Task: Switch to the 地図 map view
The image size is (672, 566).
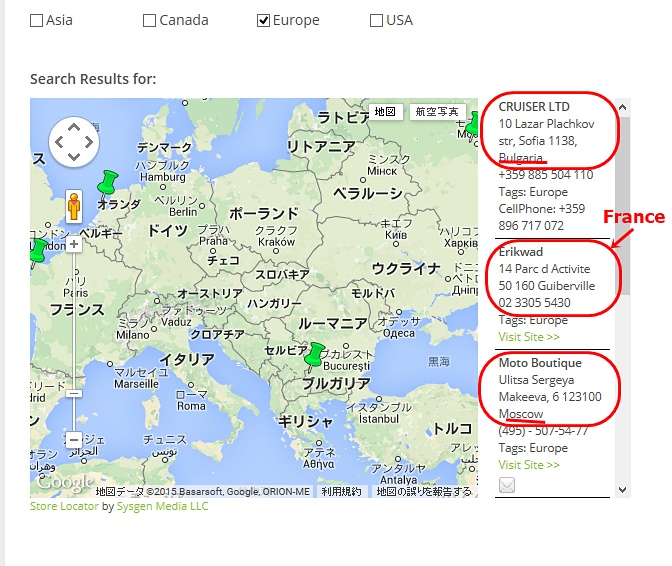Action: (386, 112)
